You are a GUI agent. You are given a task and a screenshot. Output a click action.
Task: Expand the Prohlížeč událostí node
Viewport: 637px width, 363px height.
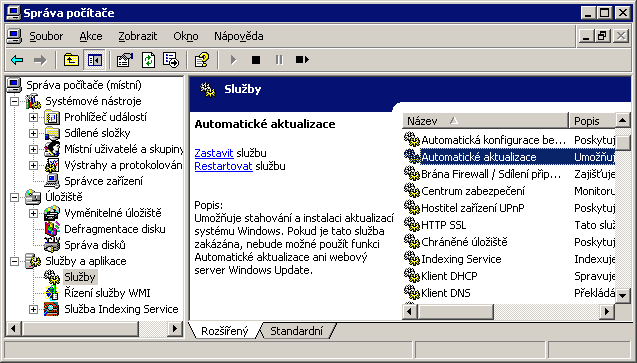[33, 117]
